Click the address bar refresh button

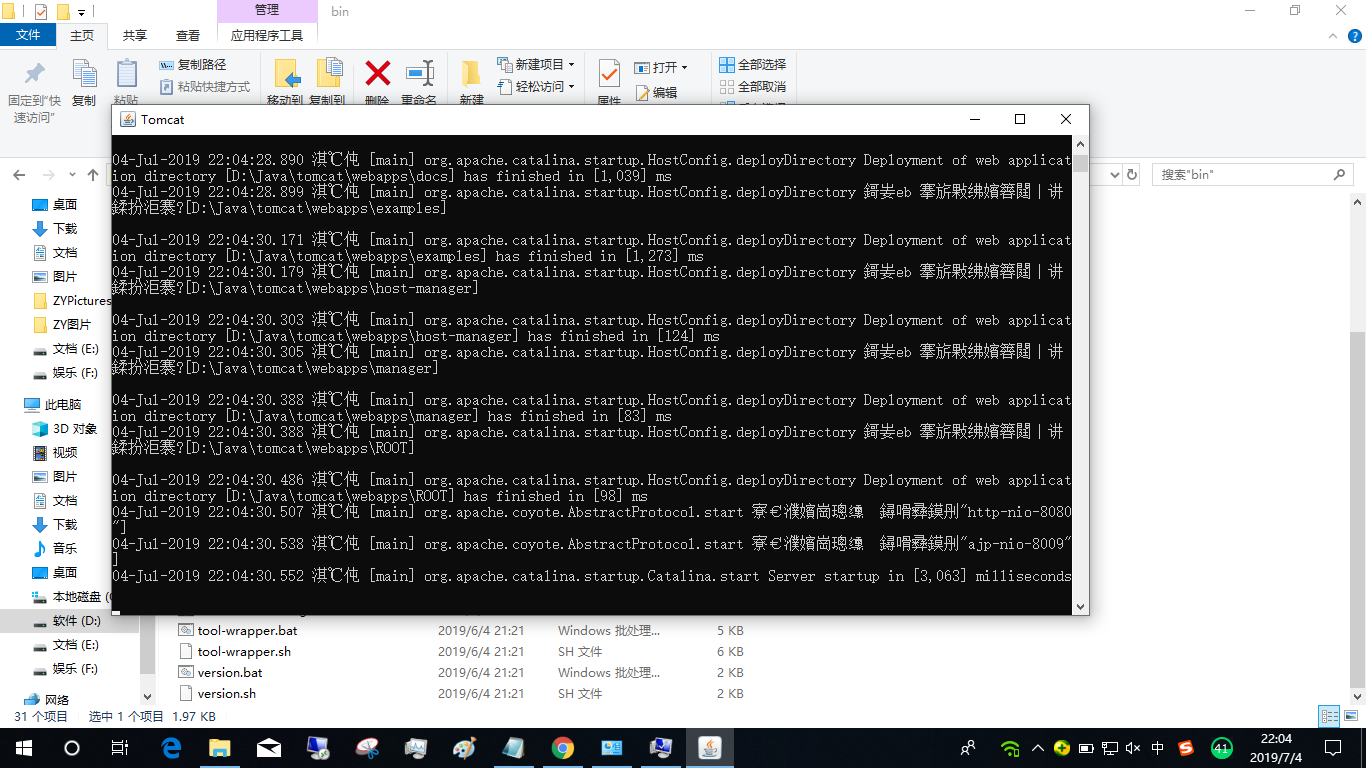click(x=1131, y=174)
